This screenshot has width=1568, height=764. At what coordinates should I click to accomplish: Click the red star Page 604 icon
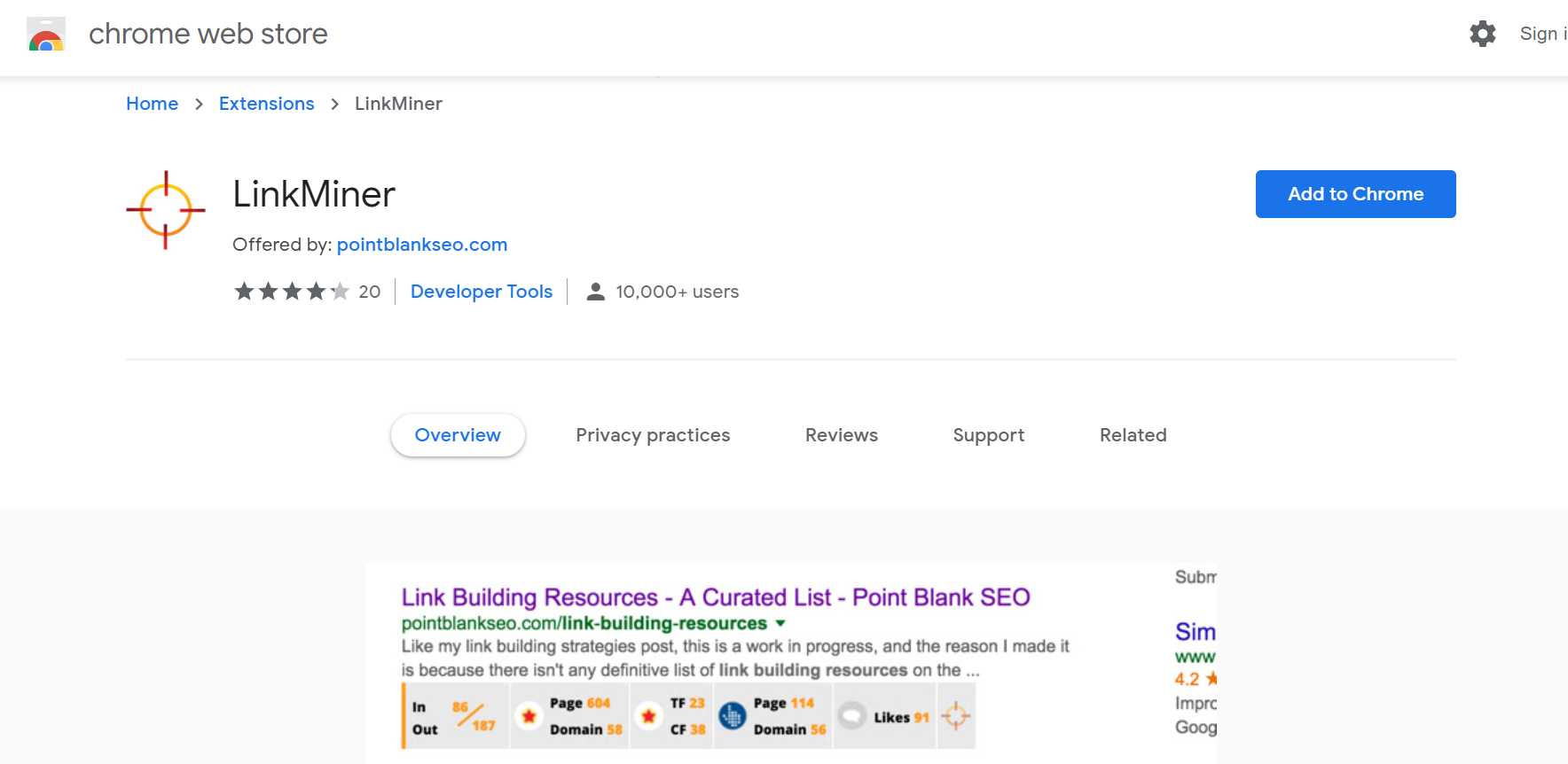pyautogui.click(x=529, y=716)
